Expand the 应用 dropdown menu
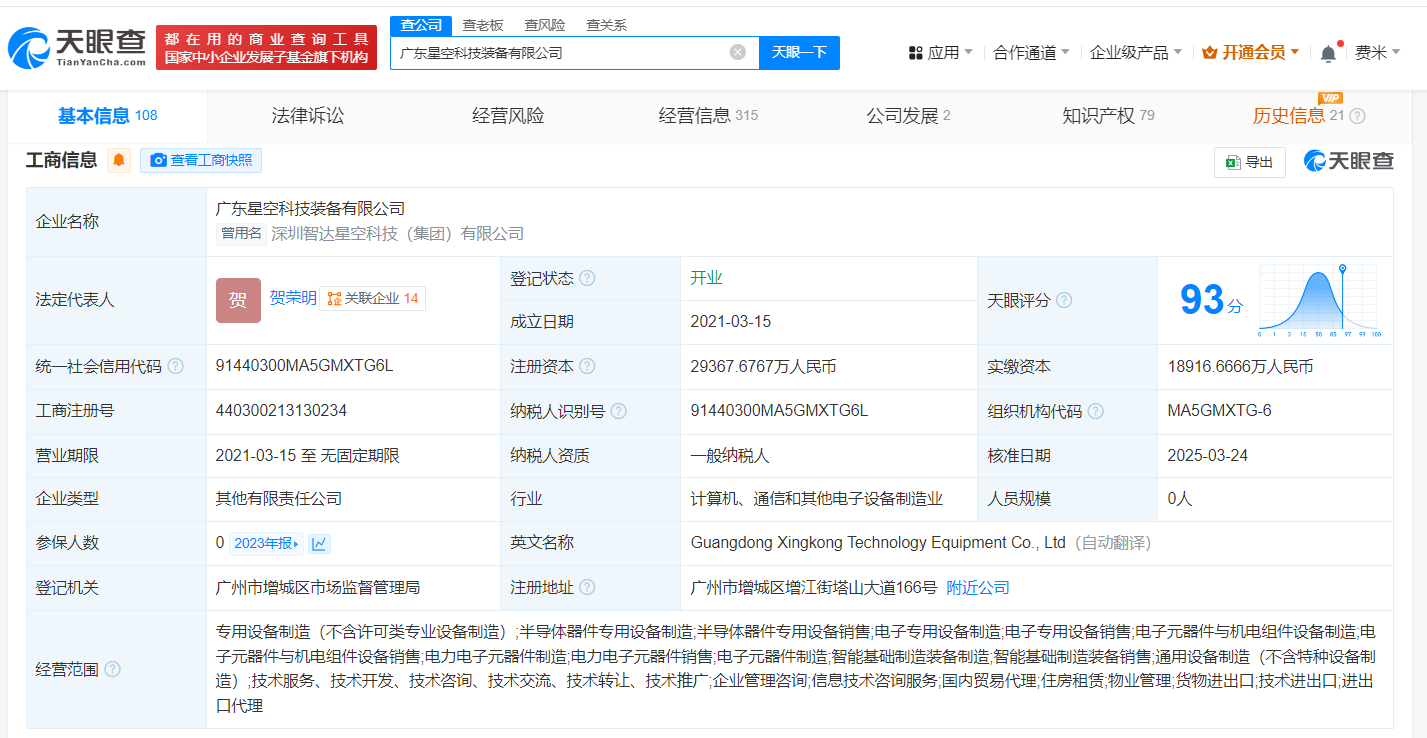 tap(940, 52)
